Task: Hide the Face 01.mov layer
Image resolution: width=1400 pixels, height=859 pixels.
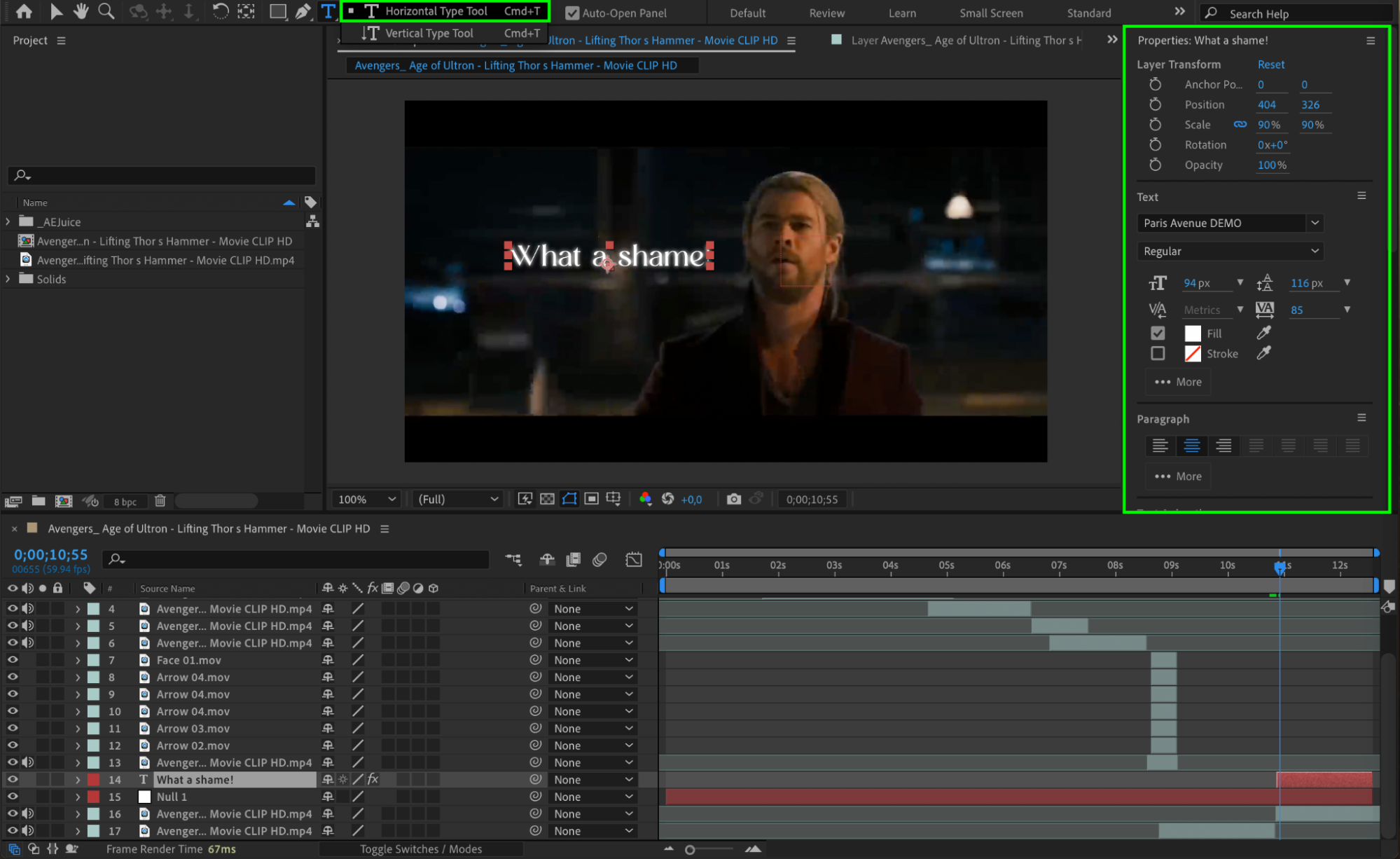Action: coord(13,659)
